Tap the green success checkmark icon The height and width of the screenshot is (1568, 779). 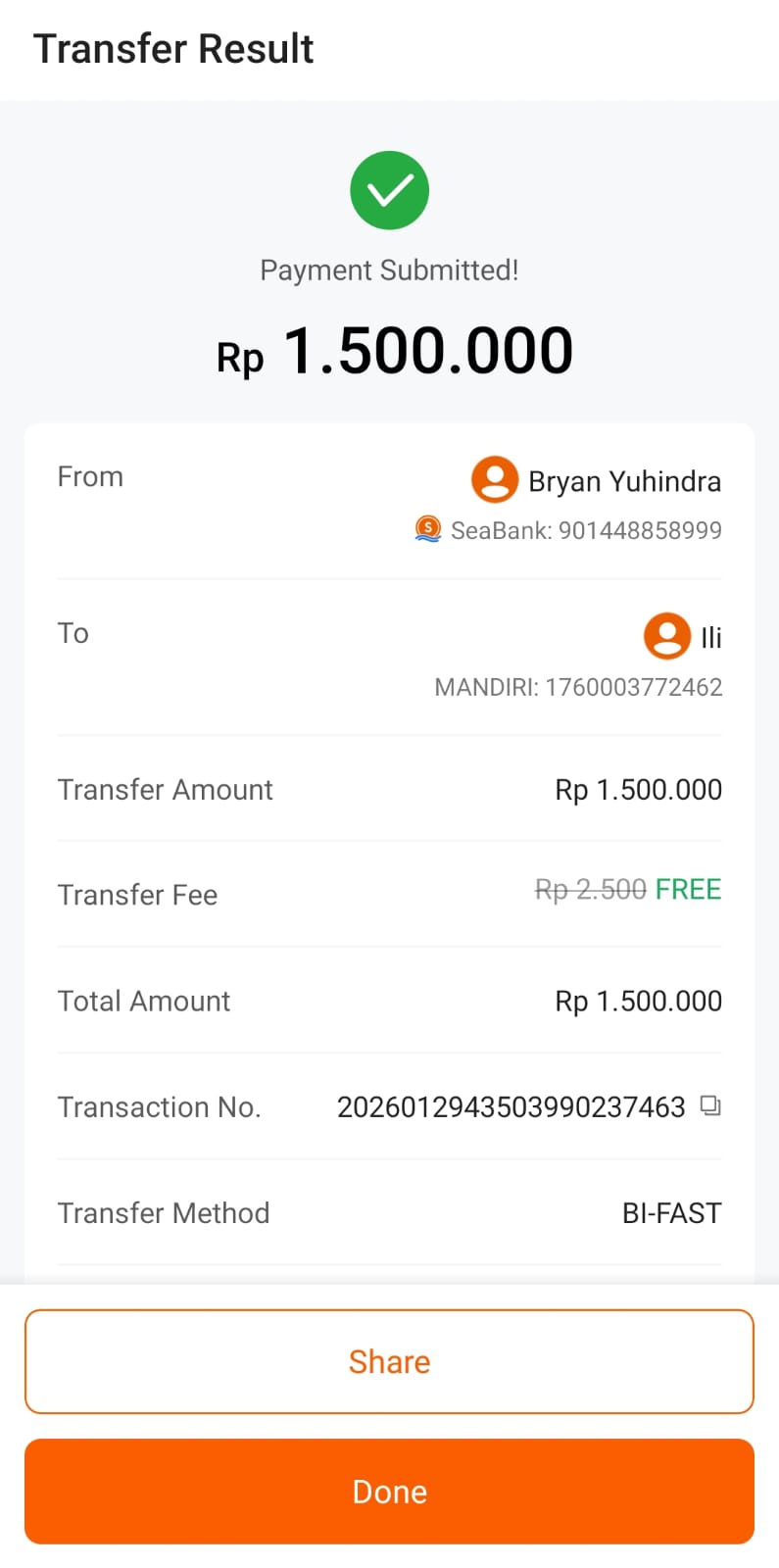pyautogui.click(x=389, y=190)
